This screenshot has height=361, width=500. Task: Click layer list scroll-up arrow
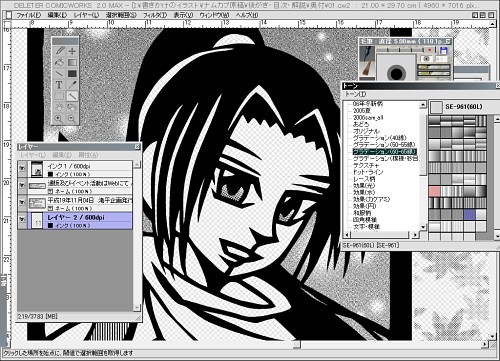pyautogui.click(x=137, y=164)
